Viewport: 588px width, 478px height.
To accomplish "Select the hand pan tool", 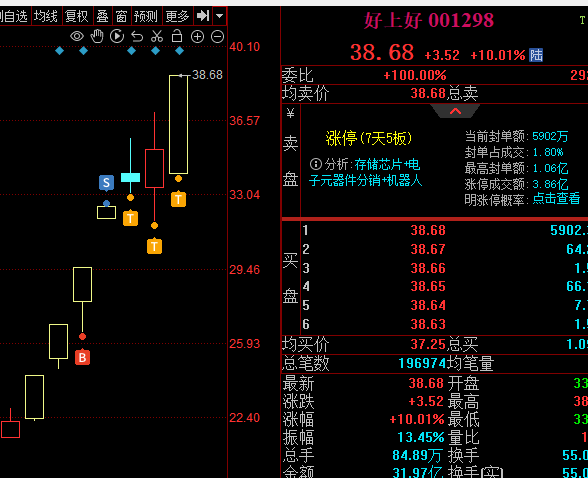I will pos(97,36).
